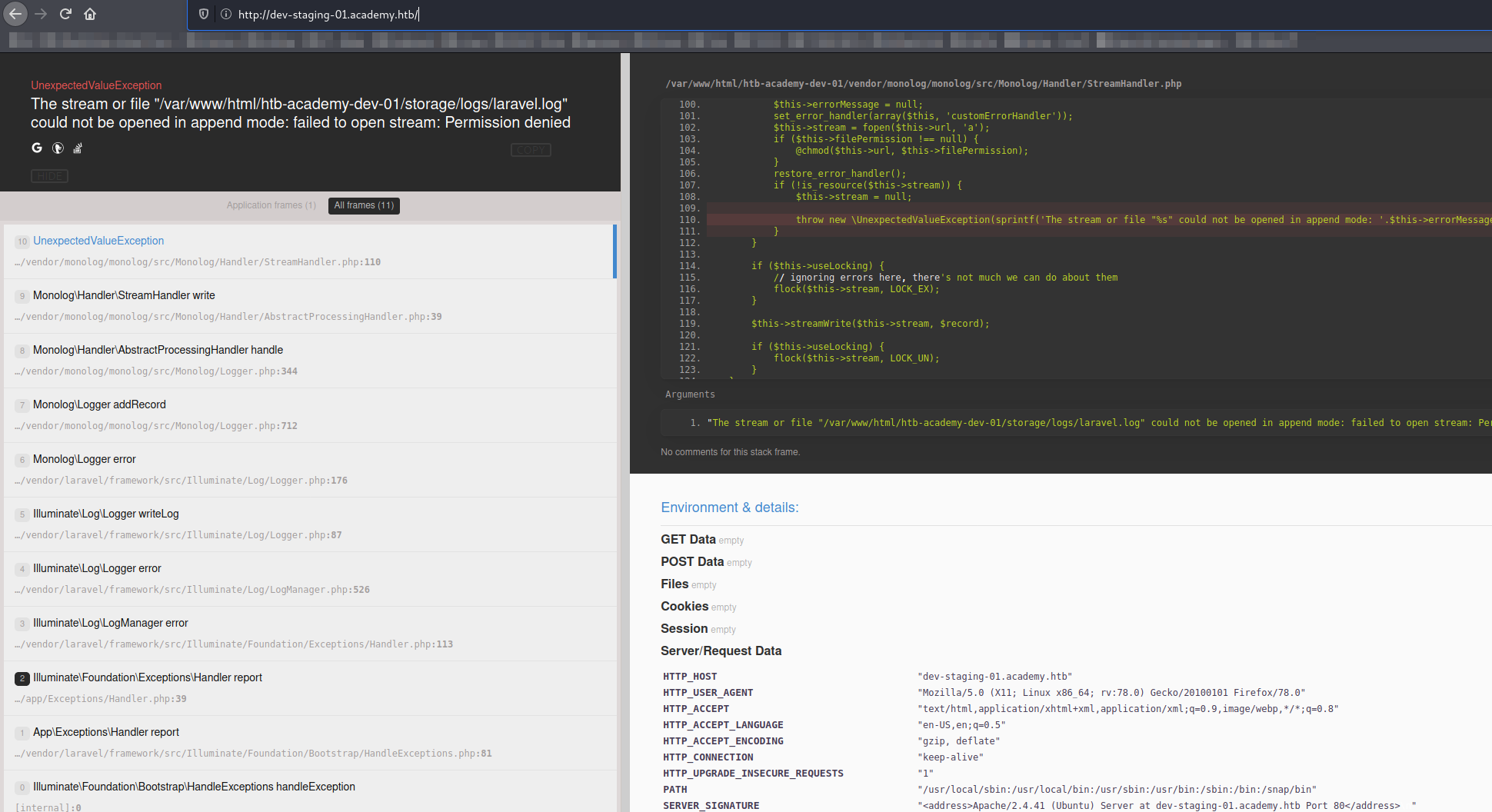The height and width of the screenshot is (812, 1492).
Task: Copy the exception message using COPY
Action: pyautogui.click(x=531, y=150)
